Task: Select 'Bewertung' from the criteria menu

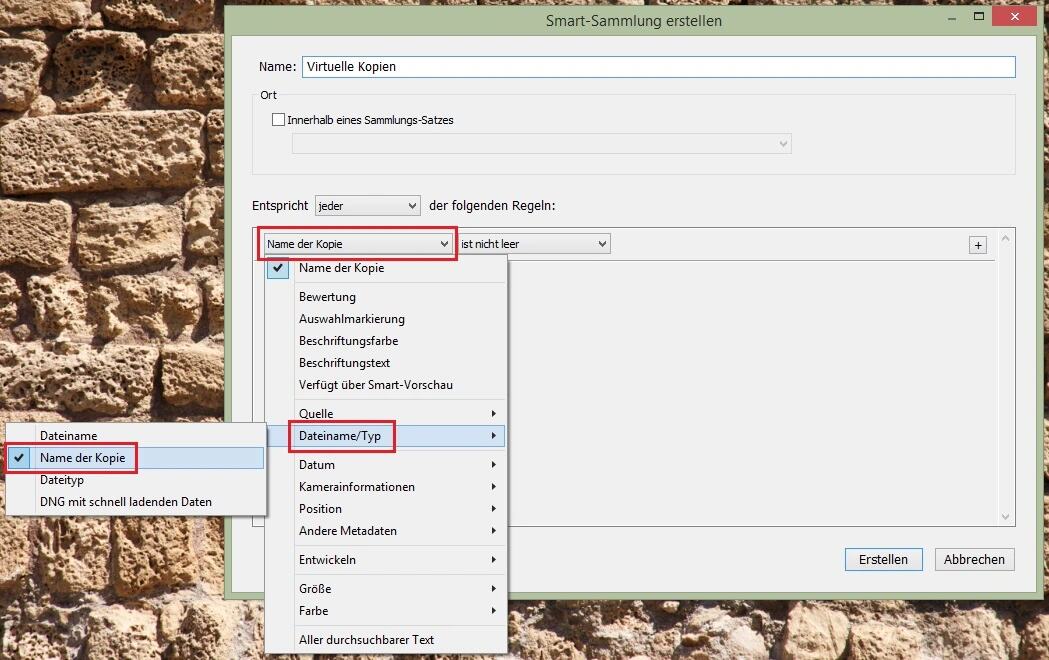Action: 327,297
